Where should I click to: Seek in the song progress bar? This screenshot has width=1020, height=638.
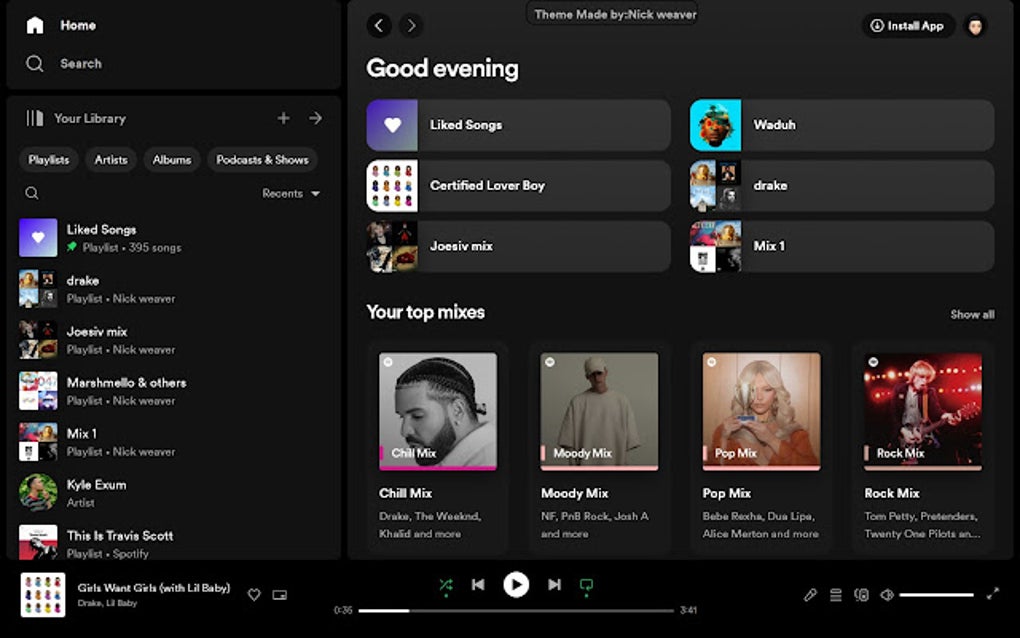pyautogui.click(x=516, y=611)
